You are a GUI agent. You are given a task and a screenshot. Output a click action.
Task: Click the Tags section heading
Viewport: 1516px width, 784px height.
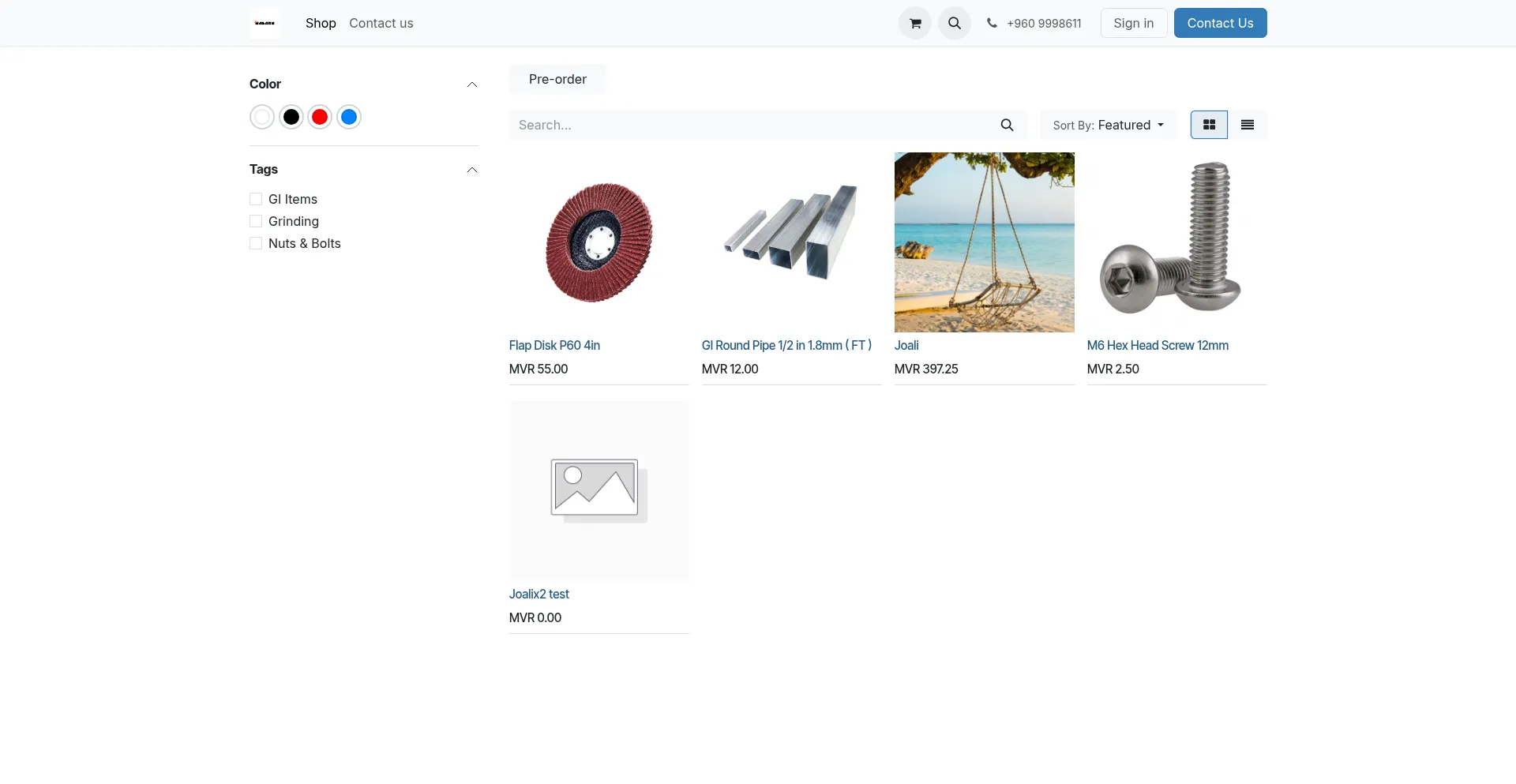pos(264,169)
